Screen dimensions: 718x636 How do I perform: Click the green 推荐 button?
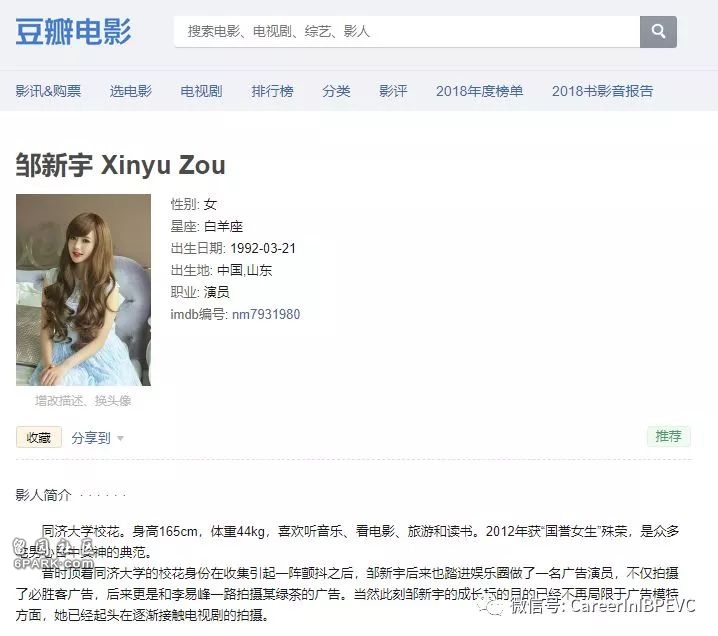click(669, 436)
